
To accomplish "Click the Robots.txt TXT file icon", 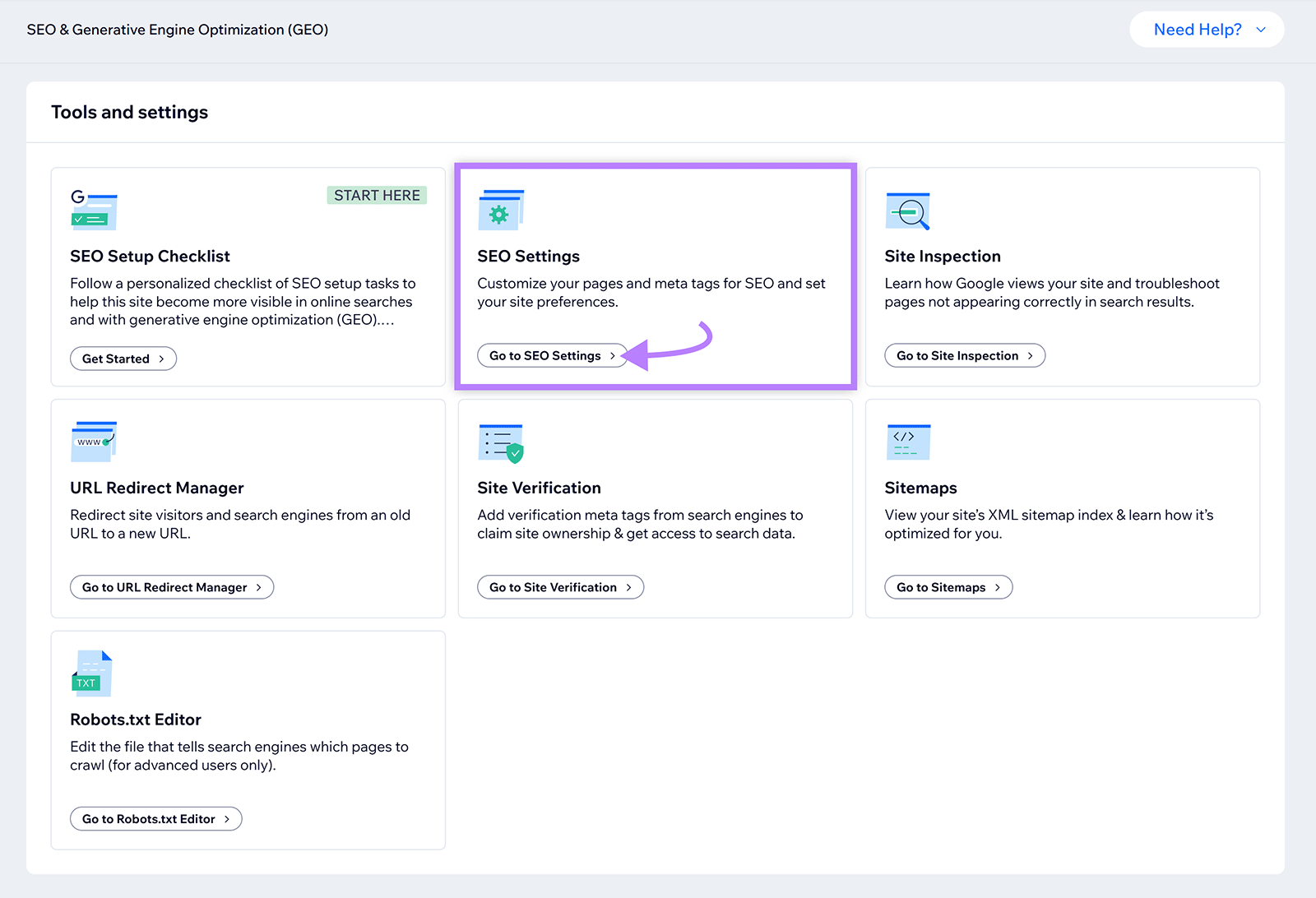I will (90, 673).
